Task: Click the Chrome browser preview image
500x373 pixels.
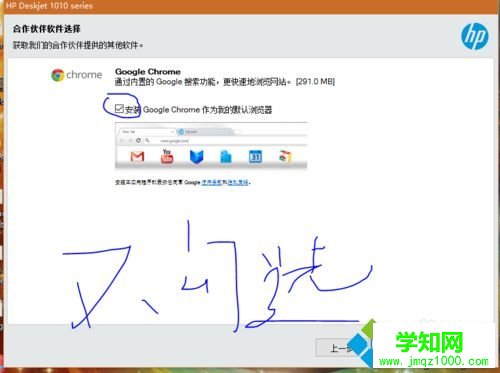Action: 211,146
